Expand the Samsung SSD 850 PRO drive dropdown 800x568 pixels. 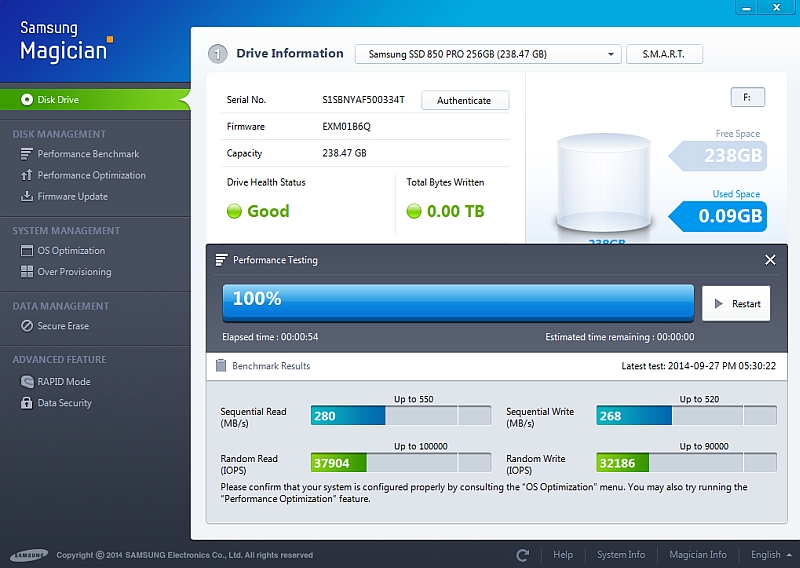(x=488, y=54)
